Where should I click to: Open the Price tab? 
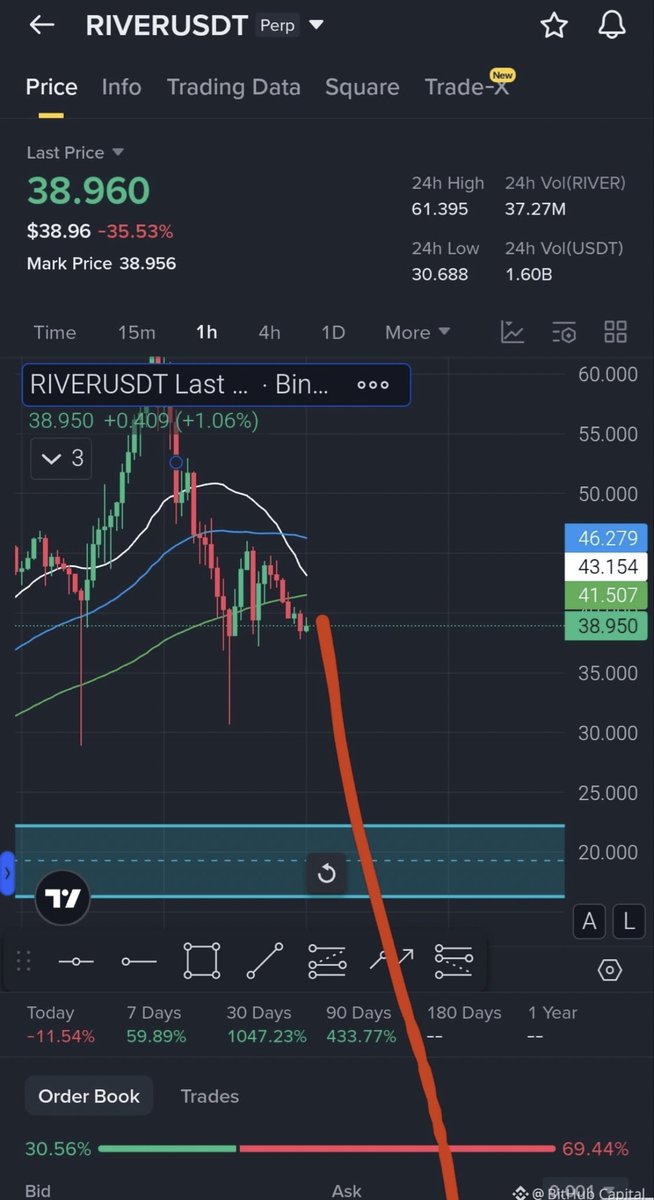pos(51,87)
